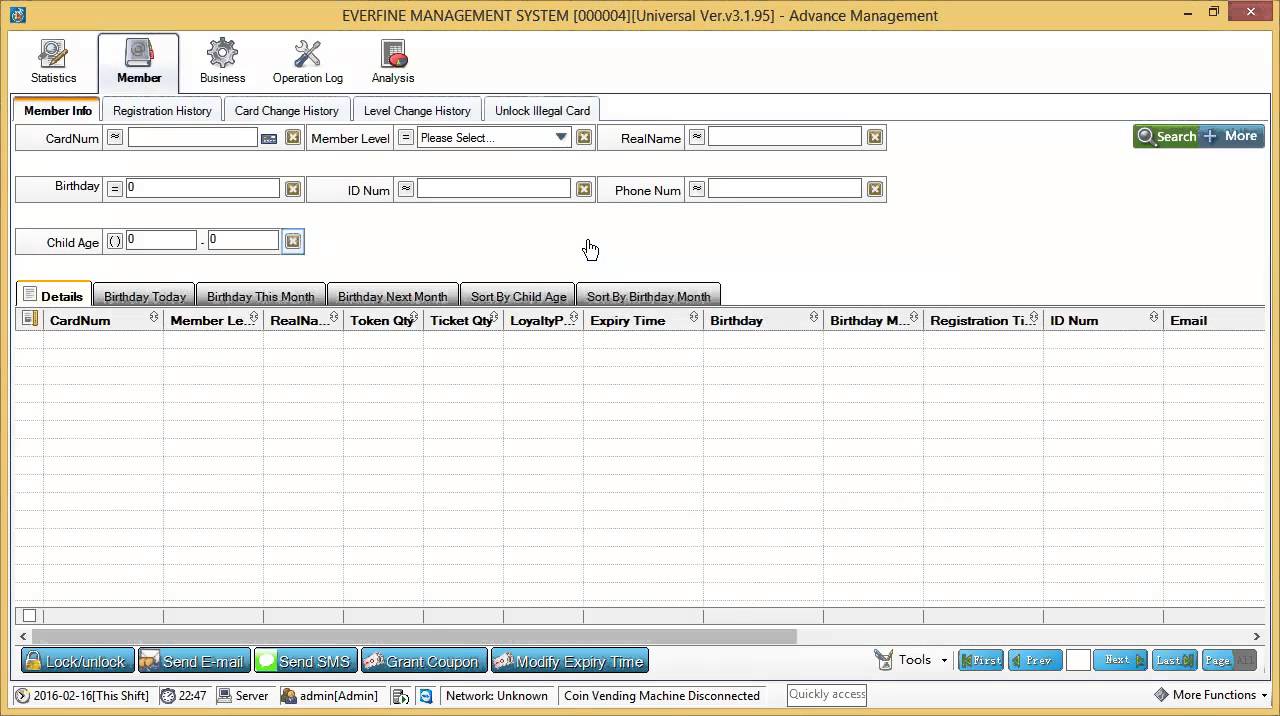Viewport: 1280px width, 716px height.
Task: Toggle the ID Num comparison operator
Action: [x=405, y=188]
